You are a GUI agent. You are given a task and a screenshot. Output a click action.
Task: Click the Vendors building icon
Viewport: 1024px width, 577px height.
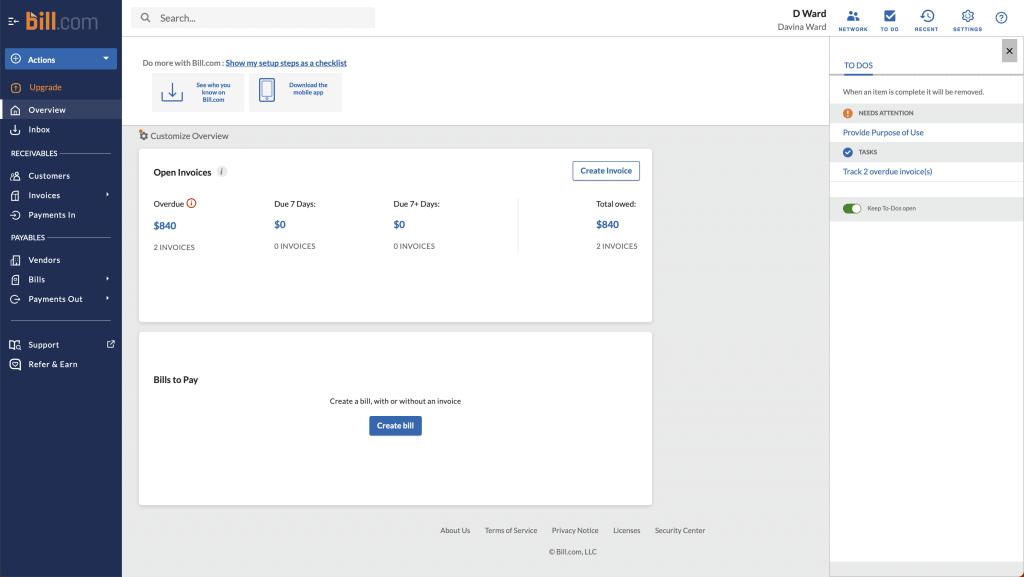pos(16,260)
